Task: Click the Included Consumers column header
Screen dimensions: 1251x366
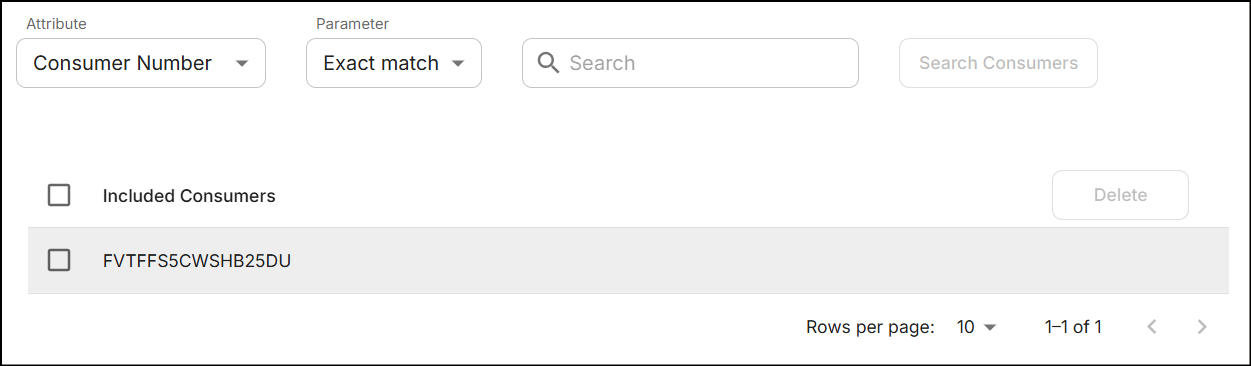Action: coord(189,196)
